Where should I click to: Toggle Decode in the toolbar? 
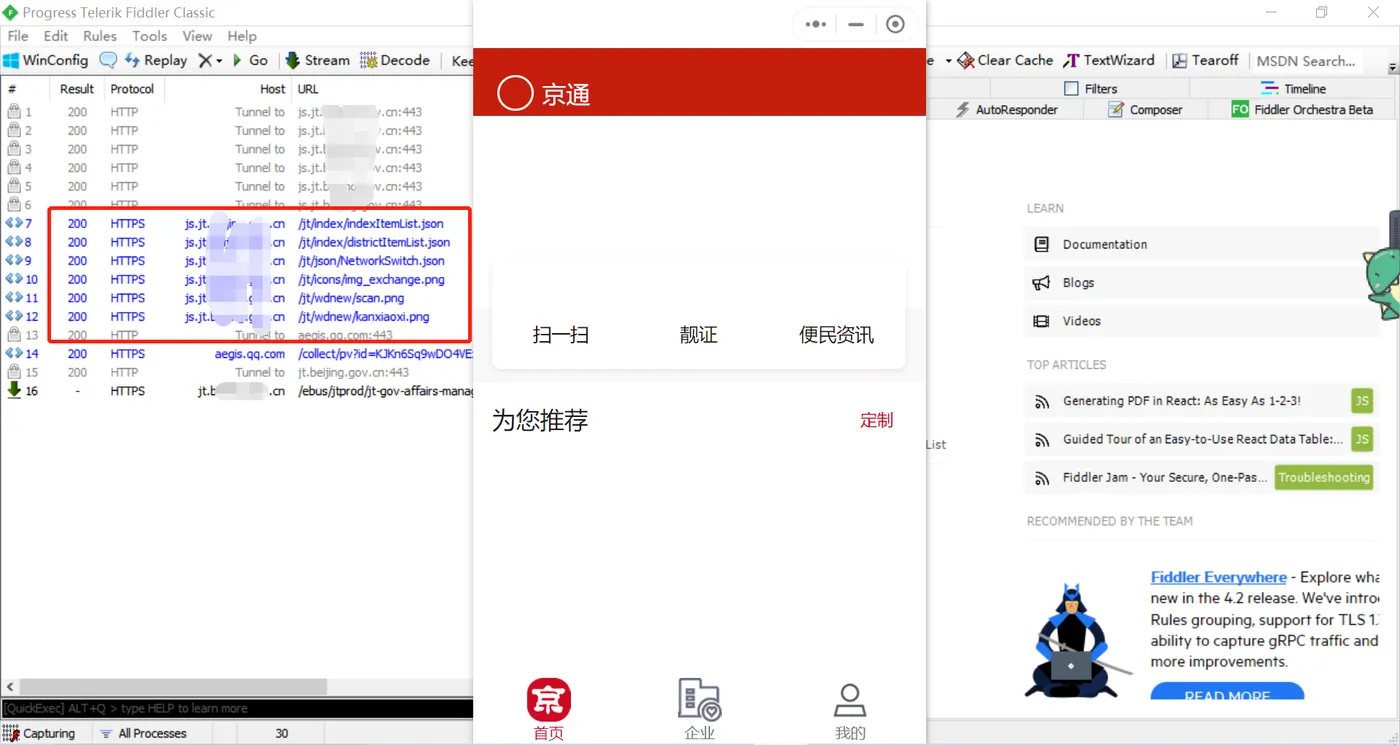tap(395, 60)
